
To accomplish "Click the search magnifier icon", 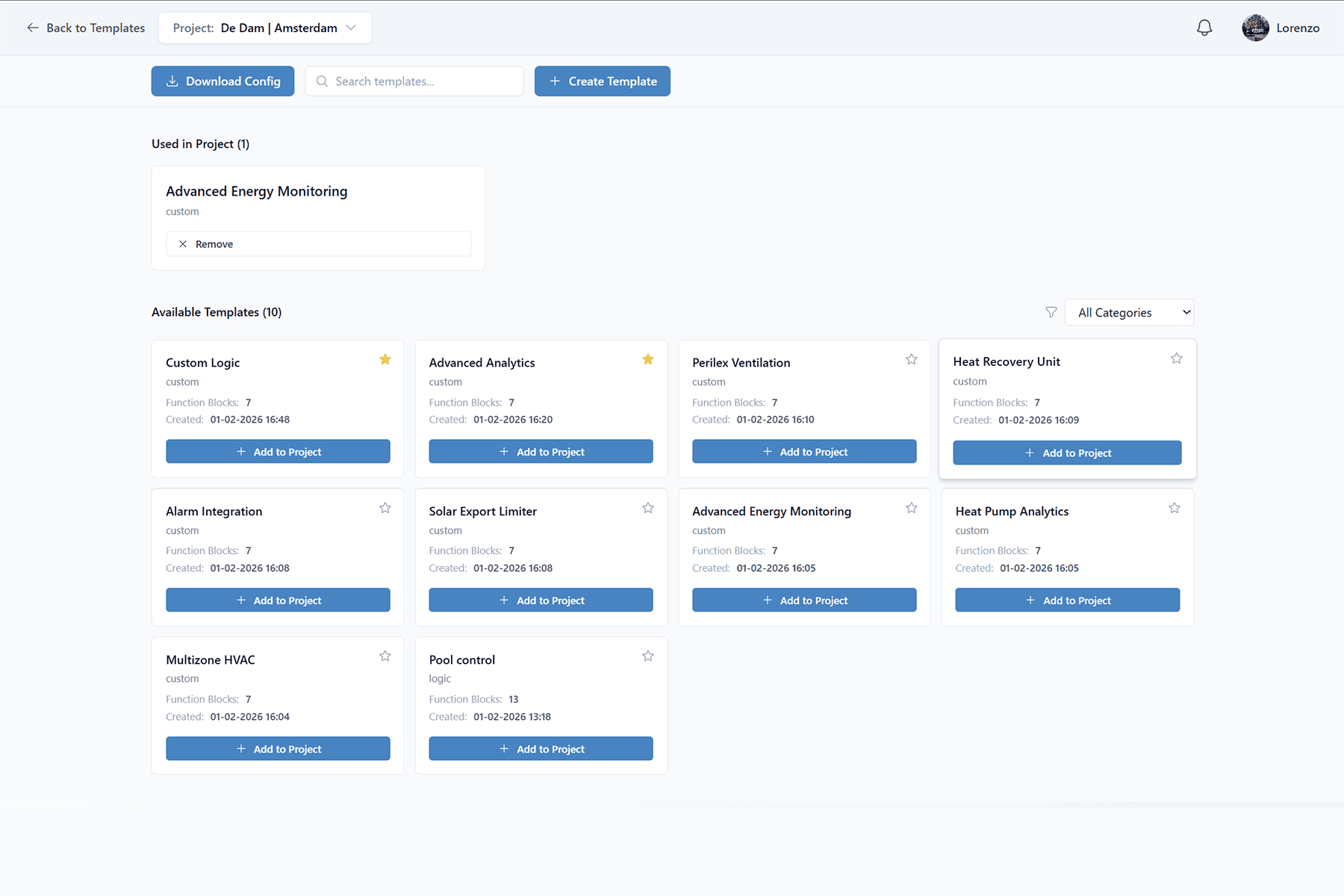I will tap(322, 81).
